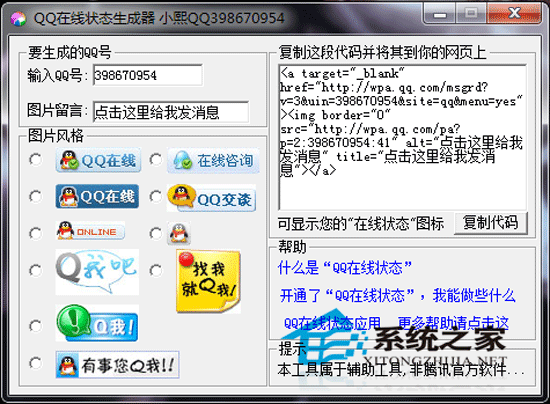Image resolution: width=550 pixels, height=404 pixels.
Task: Click inside the generated HTML code box
Action: (x=403, y=137)
